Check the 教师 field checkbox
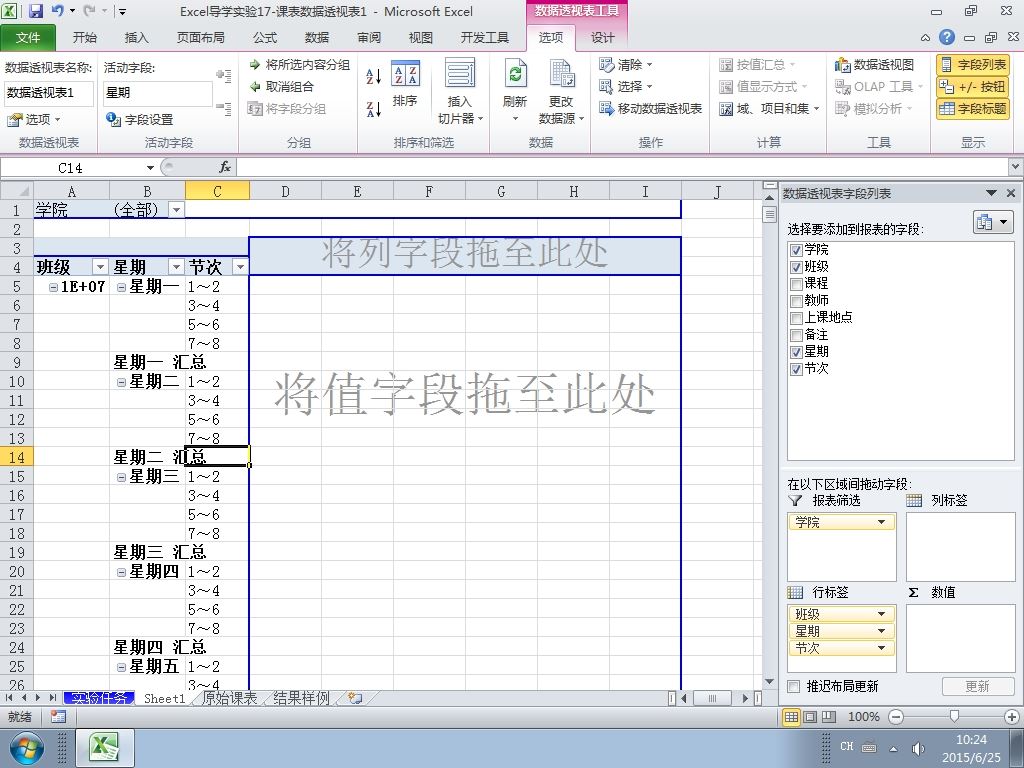This screenshot has width=1024, height=768. (795, 301)
